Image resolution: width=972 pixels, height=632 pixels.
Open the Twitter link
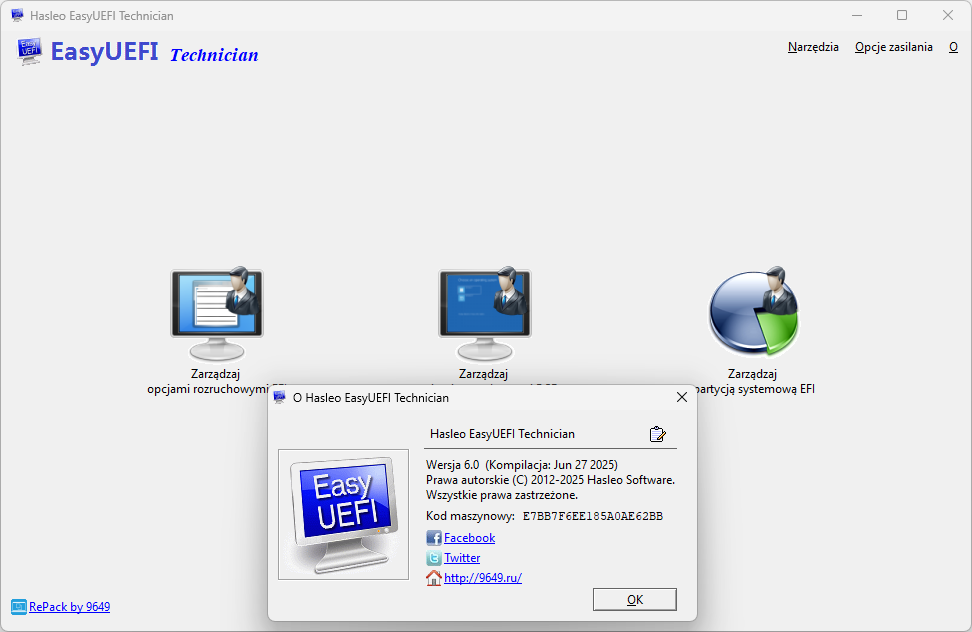(x=462, y=558)
